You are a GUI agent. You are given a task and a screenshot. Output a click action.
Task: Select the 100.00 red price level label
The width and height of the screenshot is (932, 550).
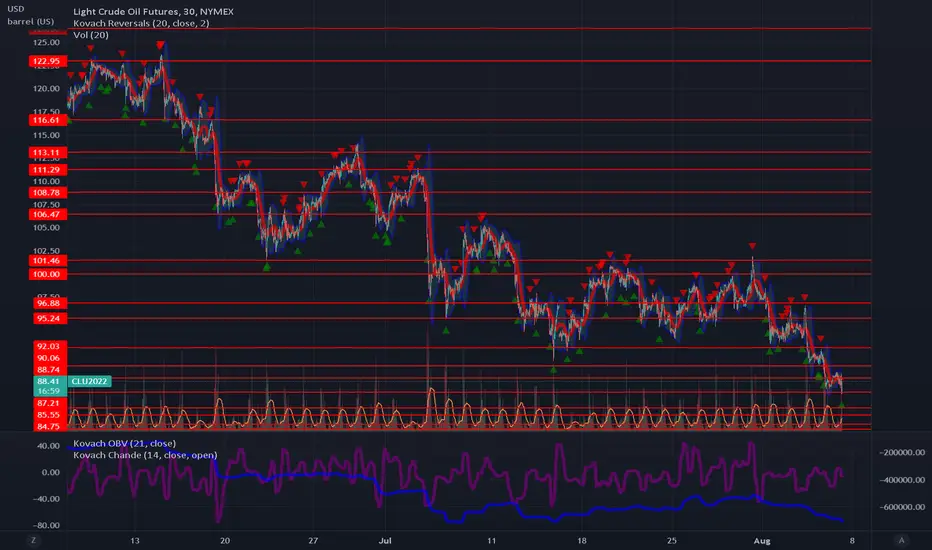[x=46, y=274]
